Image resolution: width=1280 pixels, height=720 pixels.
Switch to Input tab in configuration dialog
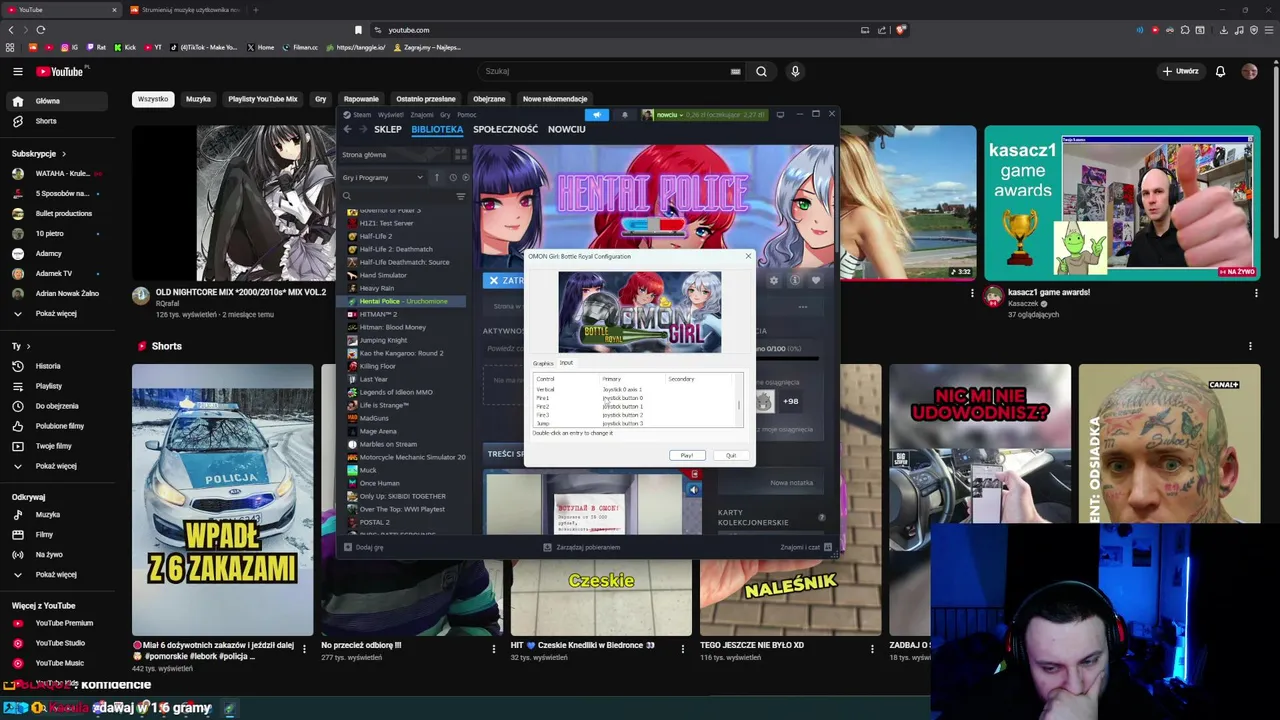point(566,363)
